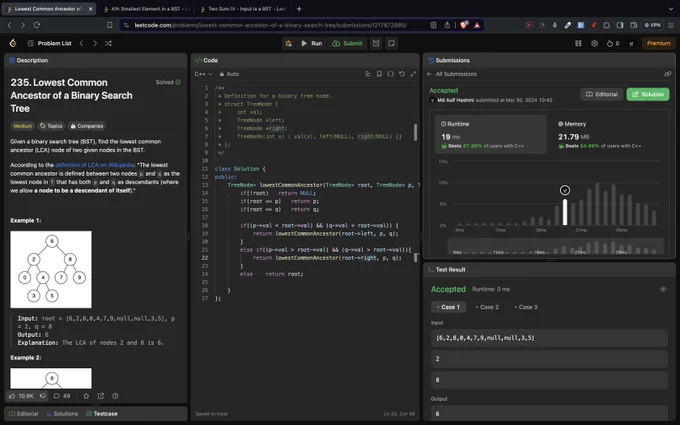Click the root input field with tree array
Viewport: 680px width, 425px height.
(x=549, y=338)
